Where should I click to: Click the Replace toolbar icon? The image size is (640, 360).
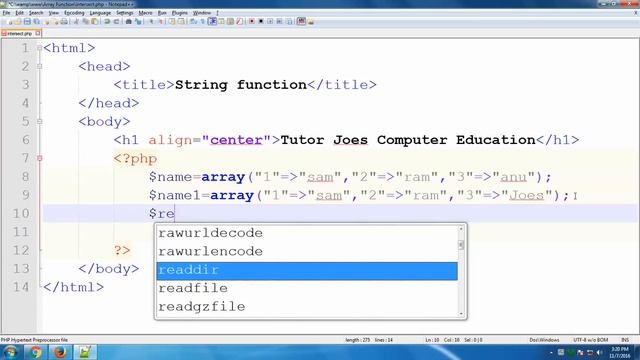138,21
